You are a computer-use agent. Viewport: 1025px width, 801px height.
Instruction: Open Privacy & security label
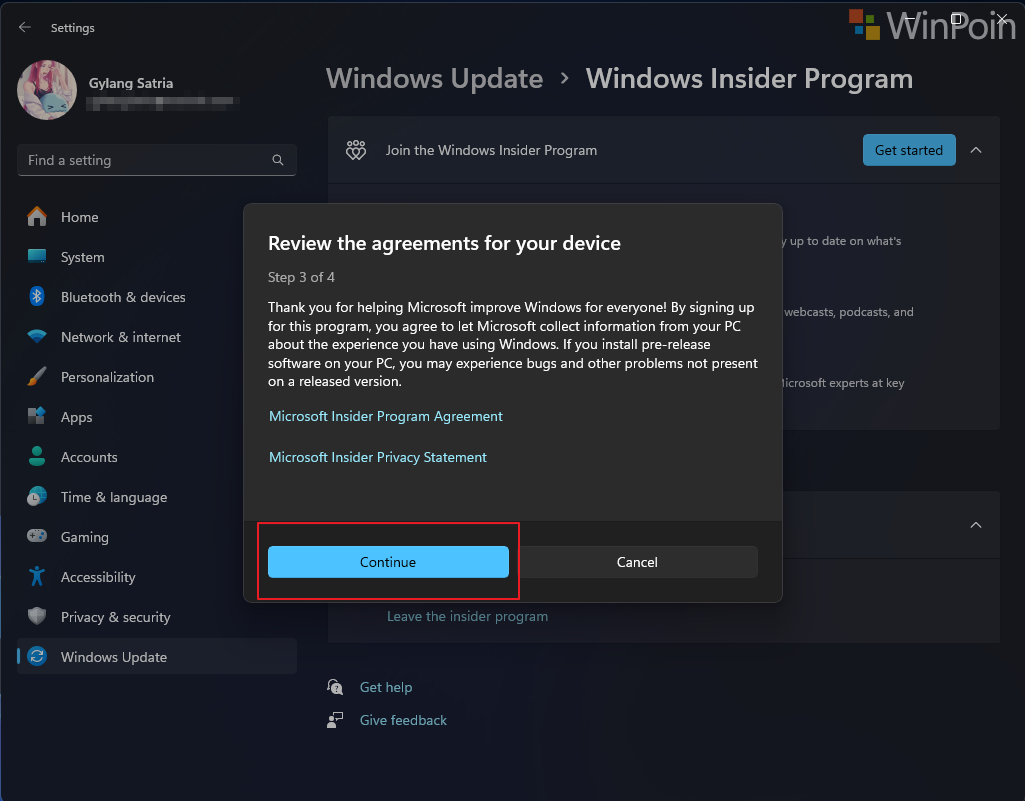click(x=116, y=617)
